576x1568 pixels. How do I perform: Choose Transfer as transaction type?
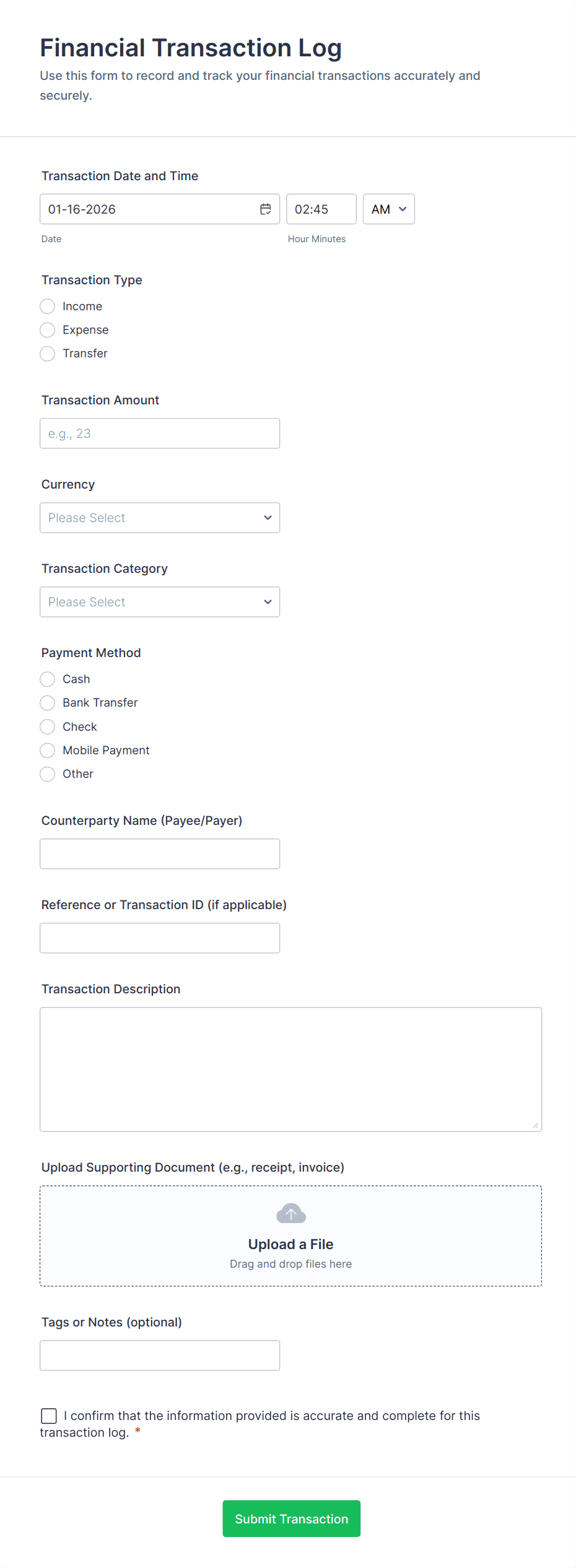47,353
